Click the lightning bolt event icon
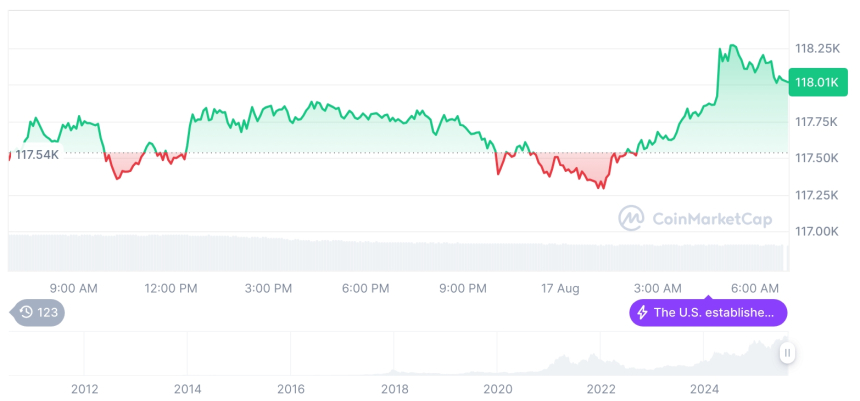860x401 pixels. pyautogui.click(x=642, y=313)
